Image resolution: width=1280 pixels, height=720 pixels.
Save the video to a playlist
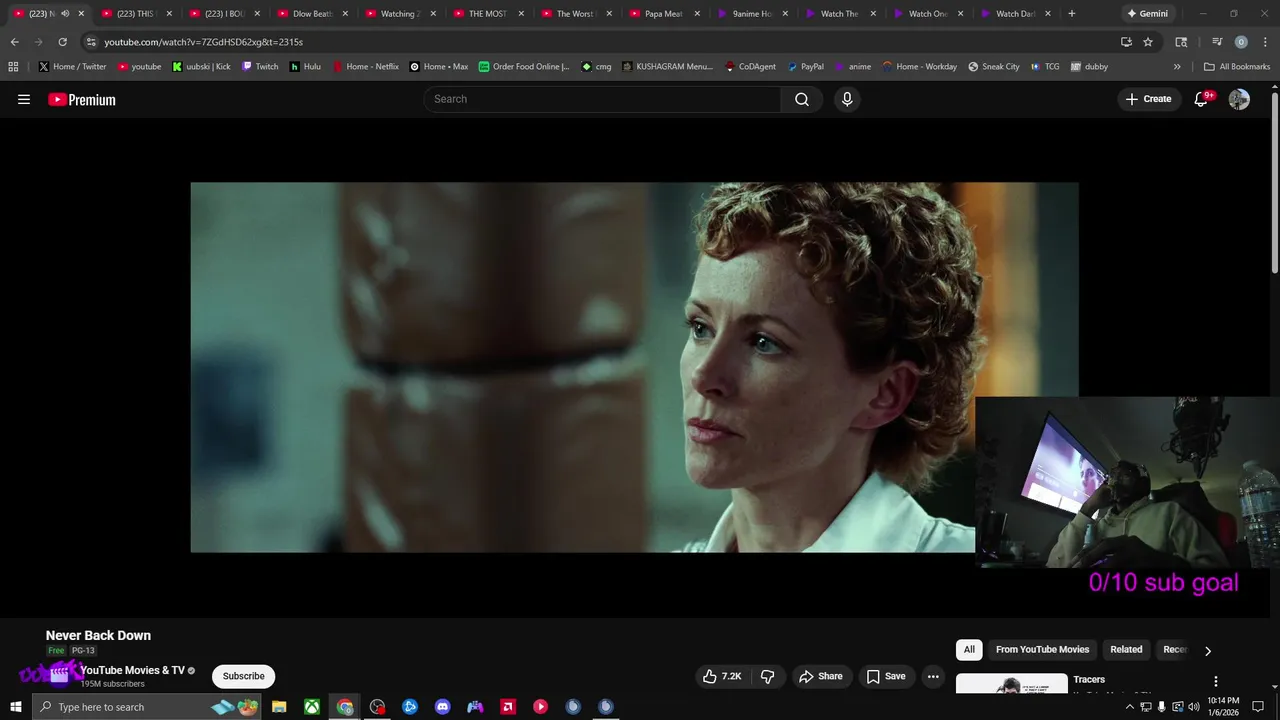[886, 676]
